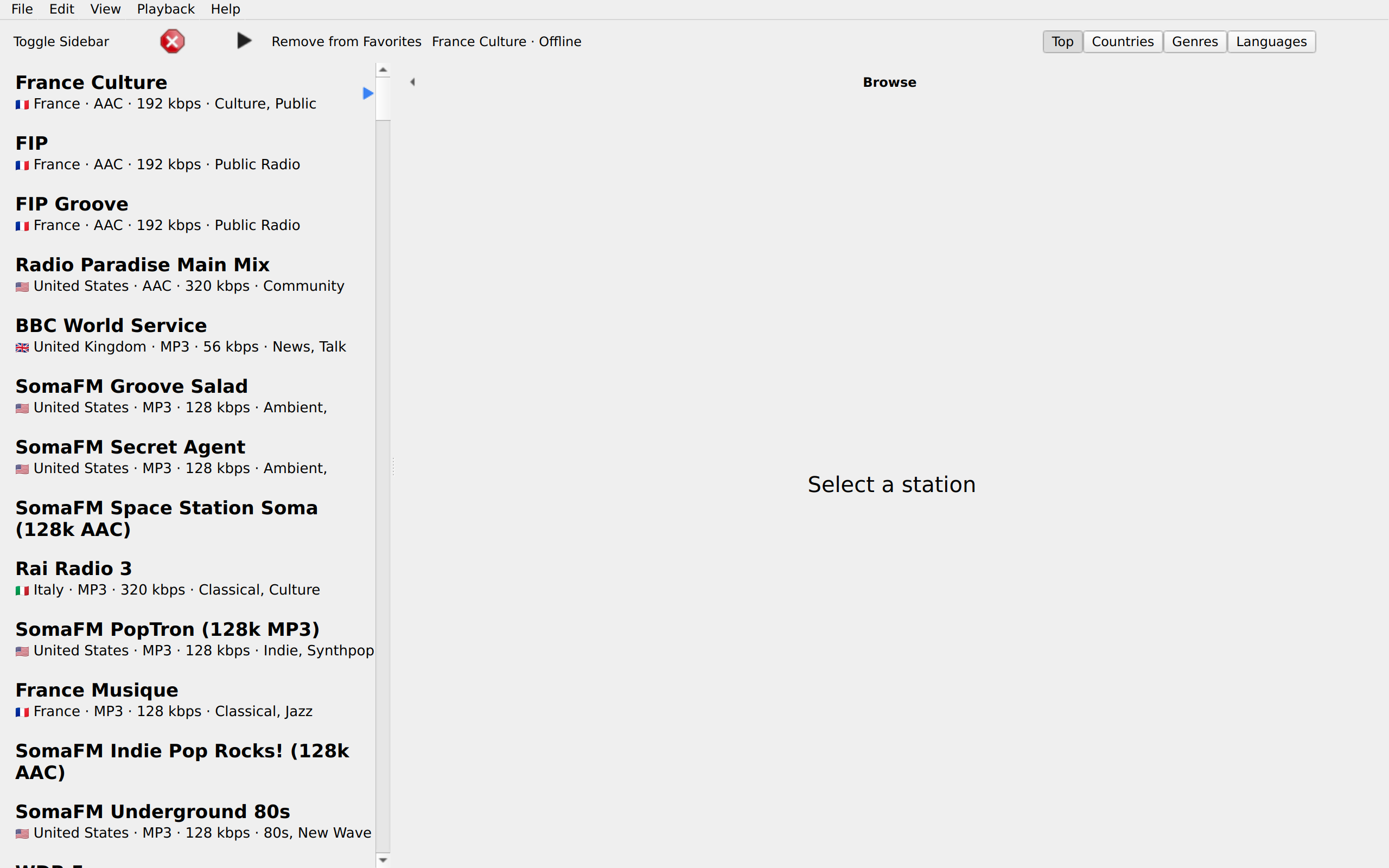Switch to Countries browse view
1389x868 pixels.
point(1123,42)
